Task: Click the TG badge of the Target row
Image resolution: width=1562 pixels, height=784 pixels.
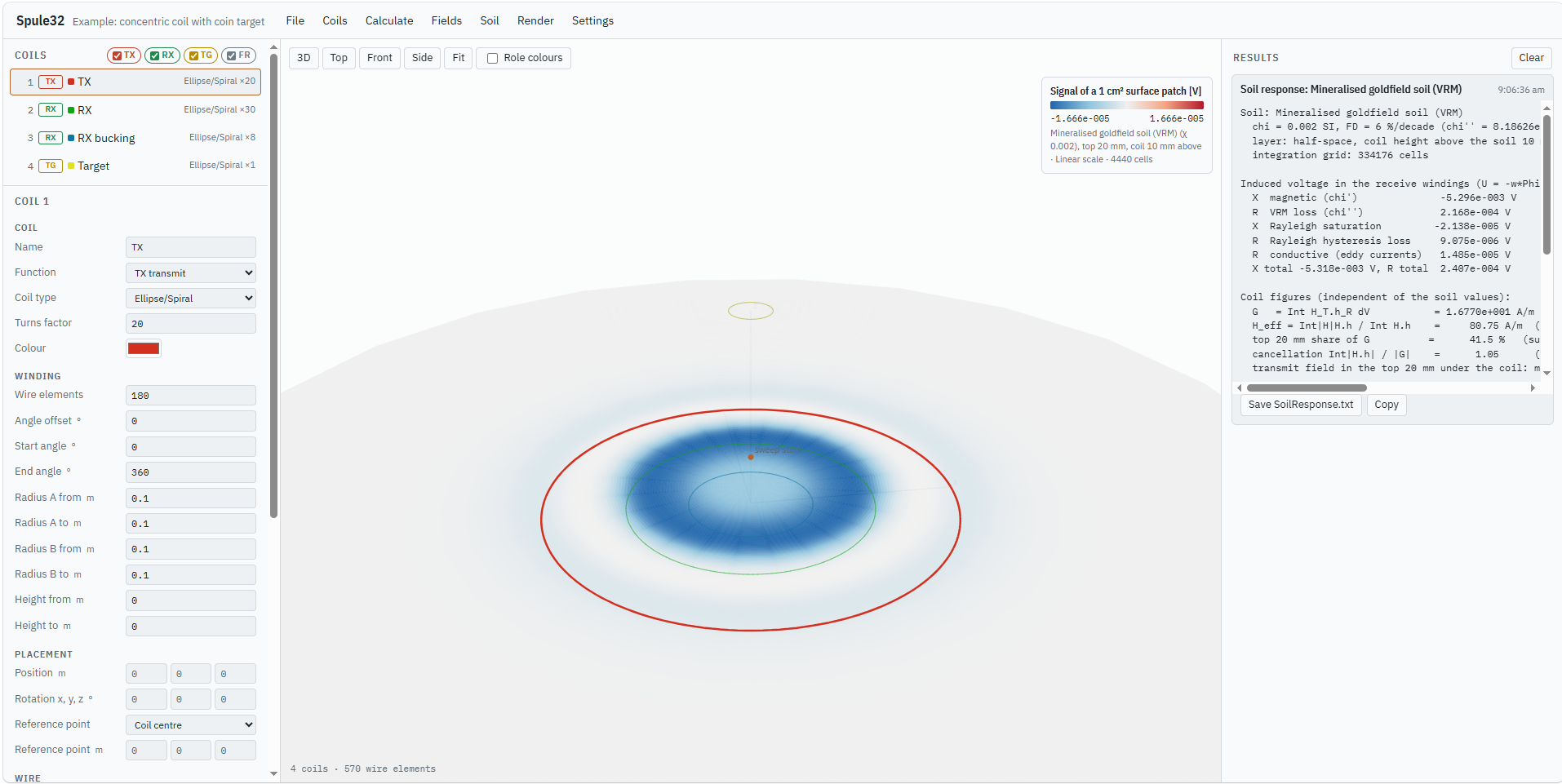Action: 51,166
